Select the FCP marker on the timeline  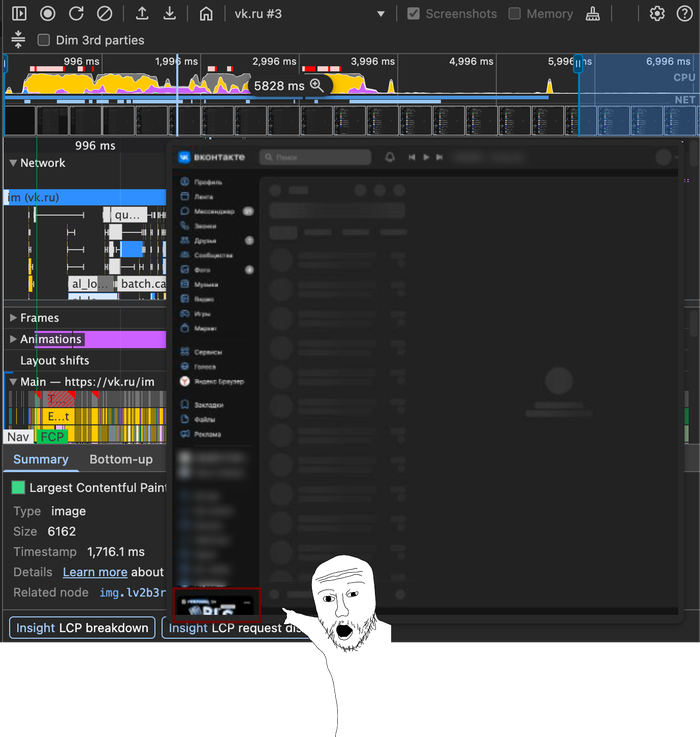(x=52, y=437)
